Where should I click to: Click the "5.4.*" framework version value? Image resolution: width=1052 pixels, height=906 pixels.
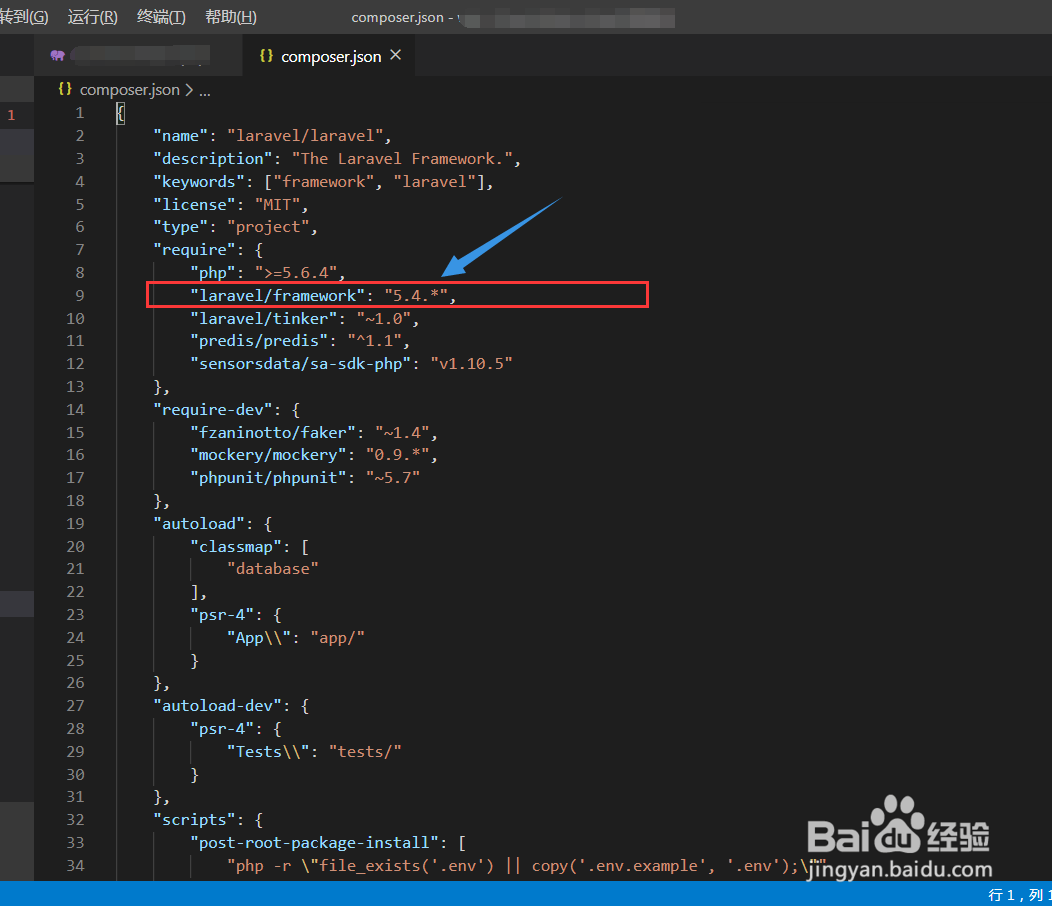point(416,296)
